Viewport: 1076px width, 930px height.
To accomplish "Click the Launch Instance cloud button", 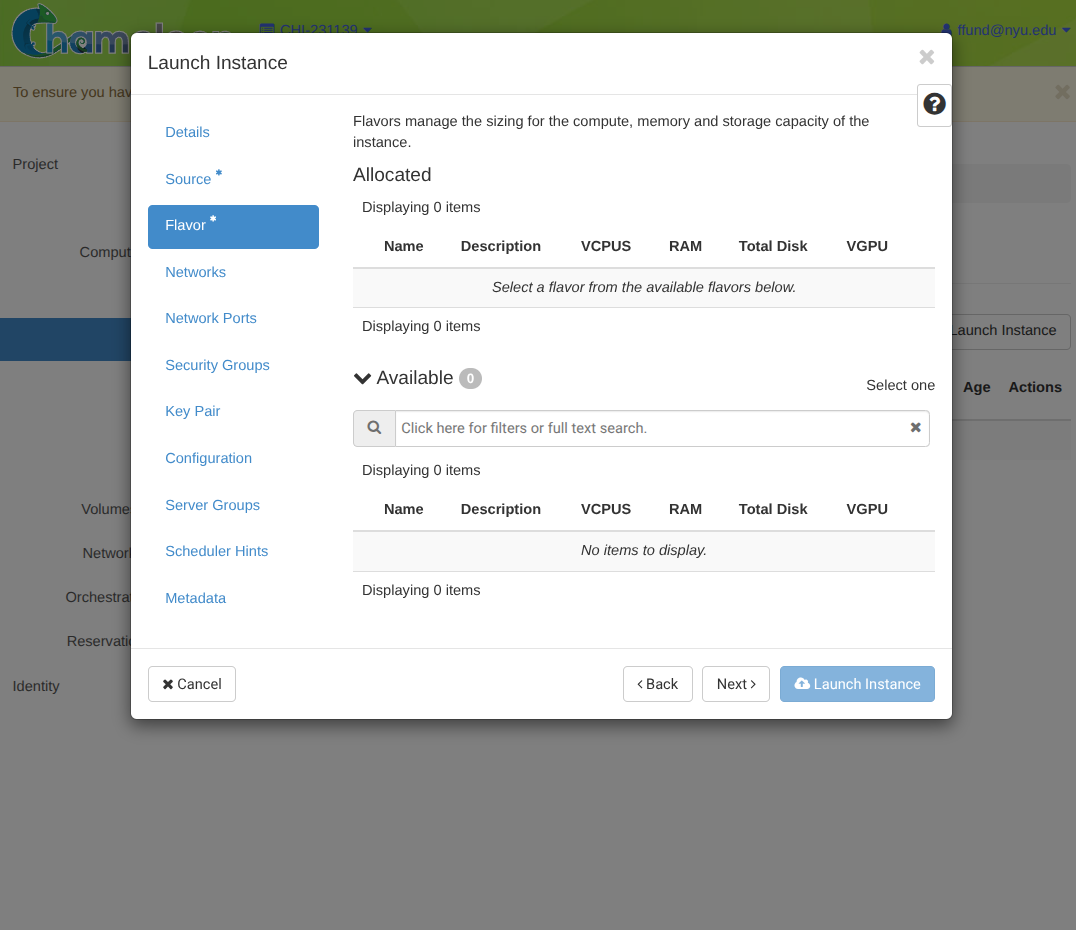I will click(857, 684).
